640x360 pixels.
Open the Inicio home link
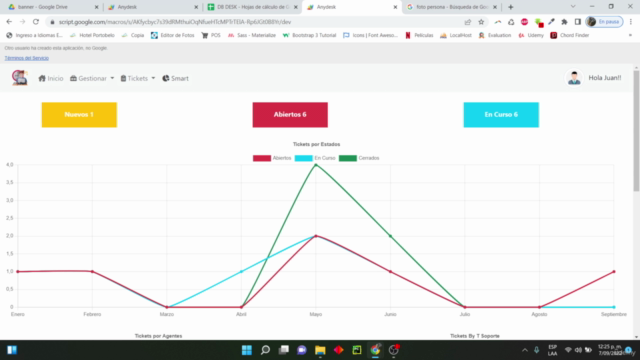[51, 78]
